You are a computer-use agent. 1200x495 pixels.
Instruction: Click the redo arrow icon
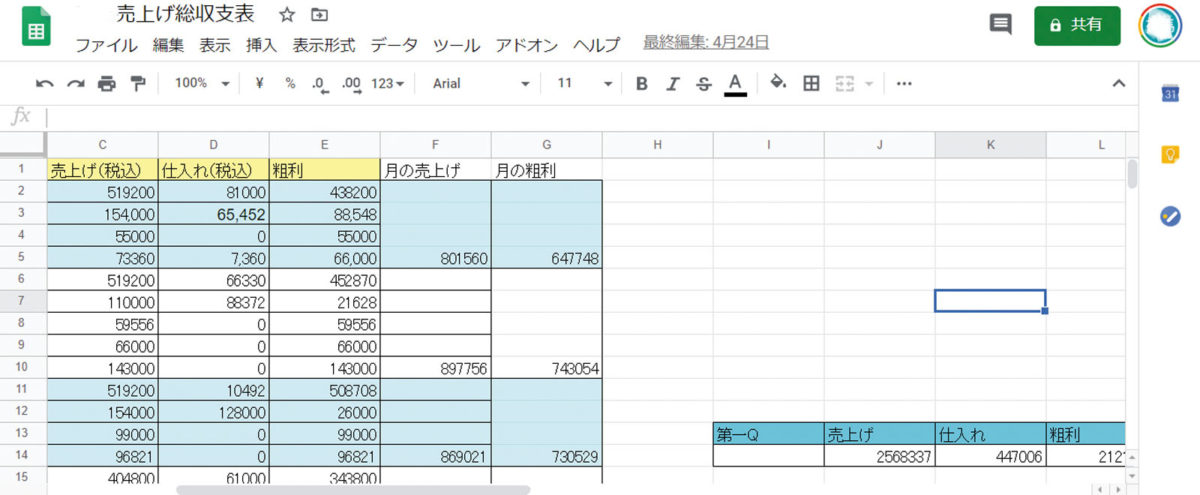click(x=76, y=84)
